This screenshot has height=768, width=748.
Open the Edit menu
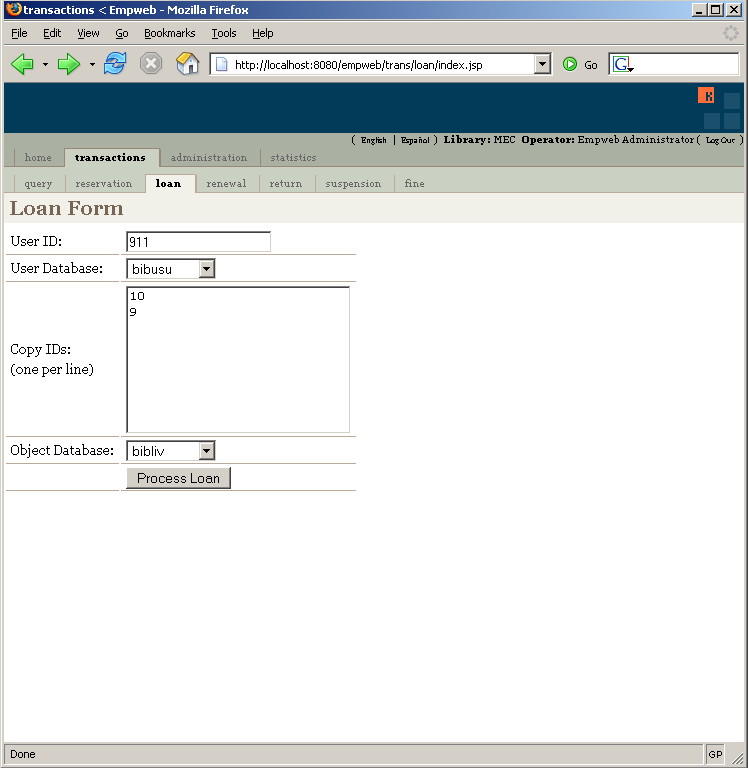coord(52,33)
